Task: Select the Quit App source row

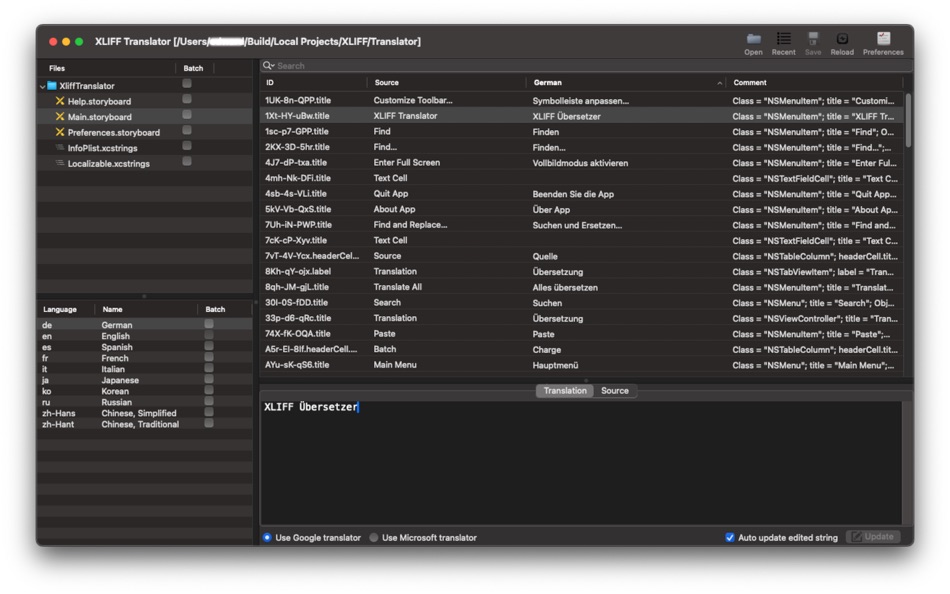Action: (582, 194)
